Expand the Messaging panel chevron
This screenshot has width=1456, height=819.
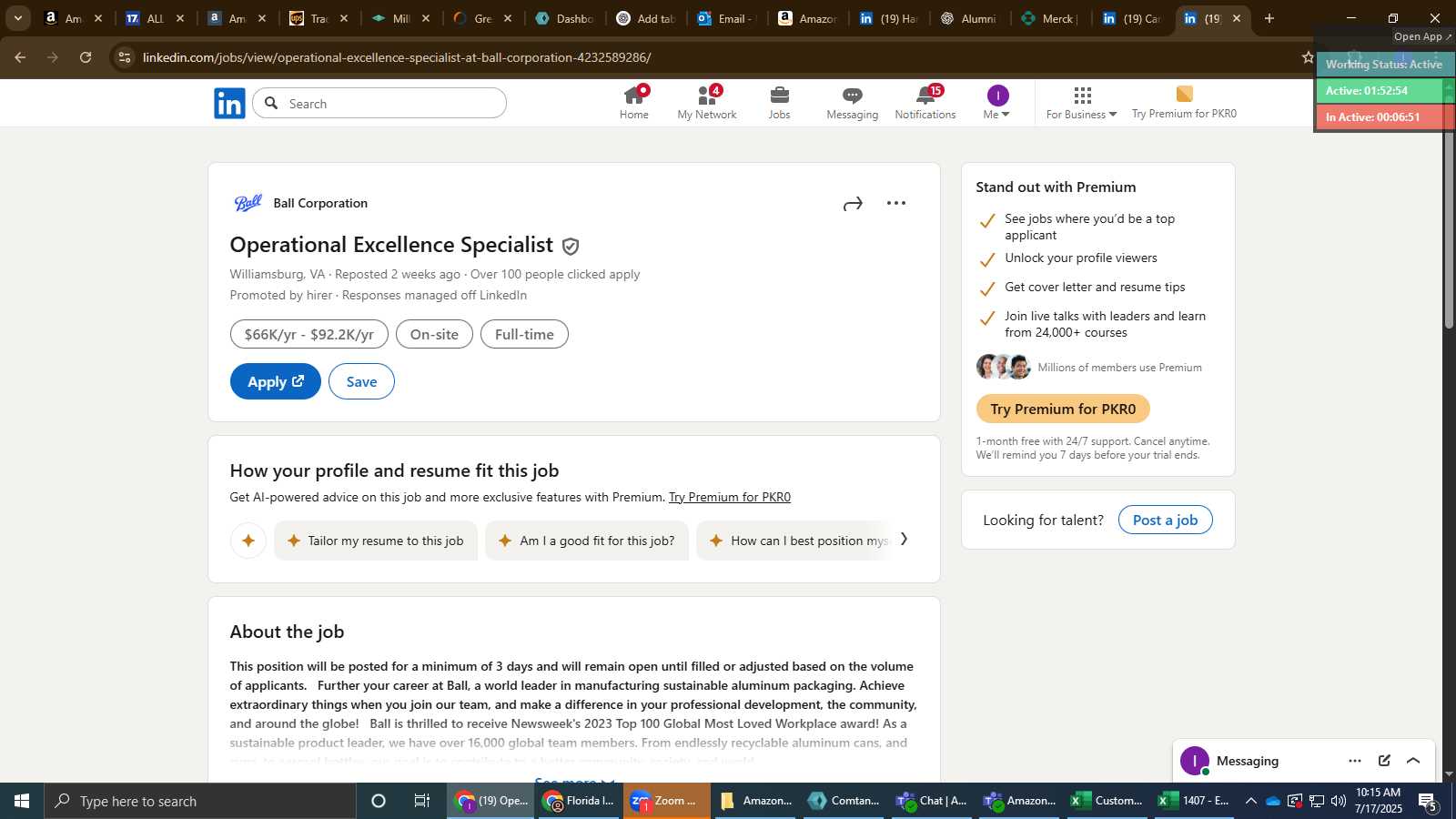tap(1413, 761)
